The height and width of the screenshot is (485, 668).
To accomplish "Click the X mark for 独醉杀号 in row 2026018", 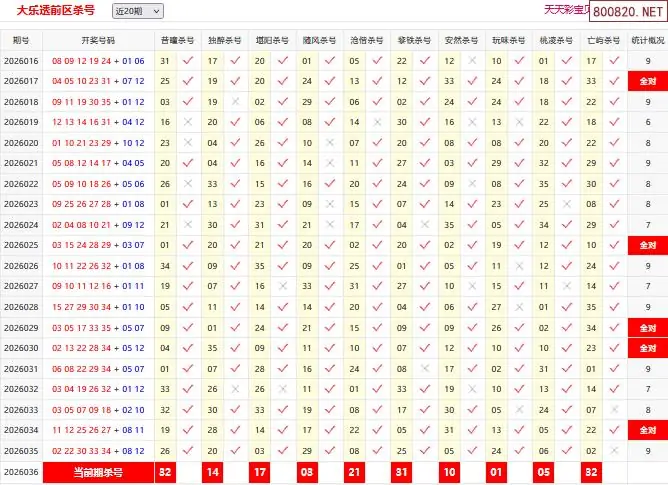I will pyautogui.click(x=235, y=102).
